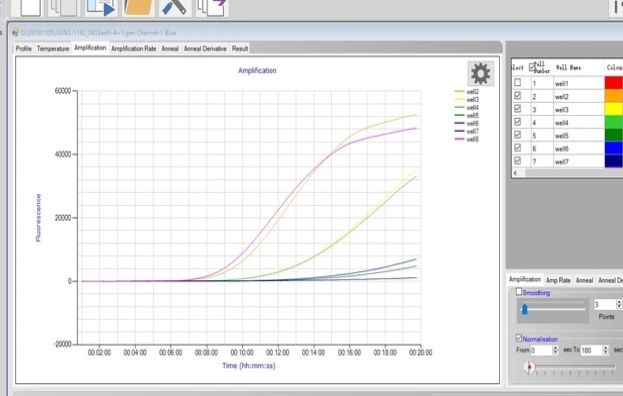
Task: Disable the Normalisation checkbox
Action: click(519, 338)
